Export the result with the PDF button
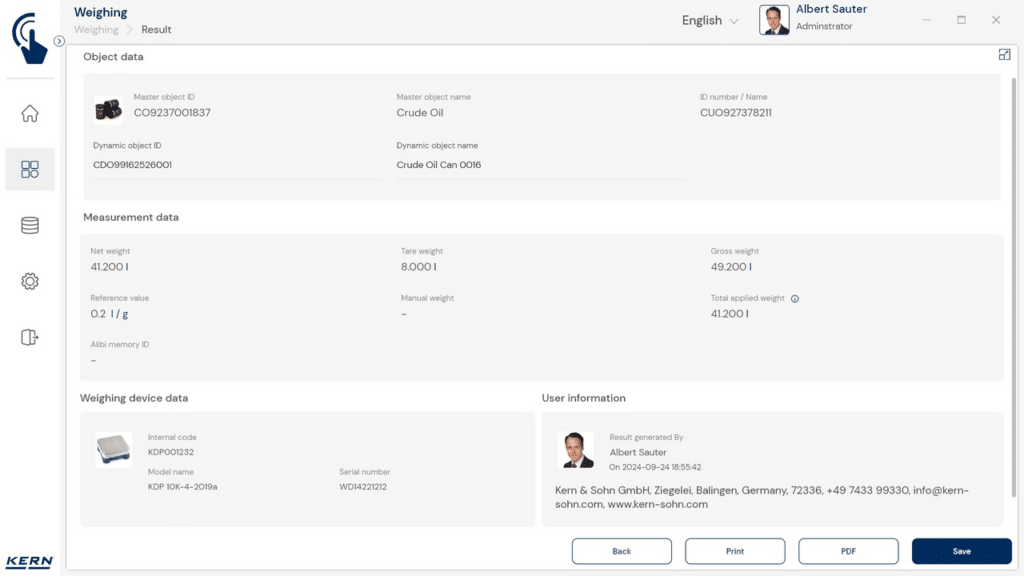 [848, 551]
